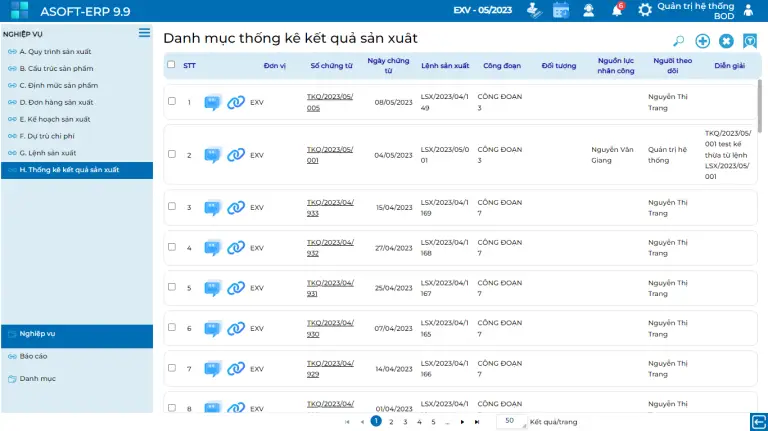
Task: Open voucher link TKQ/2023/04/933
Action: (x=329, y=207)
